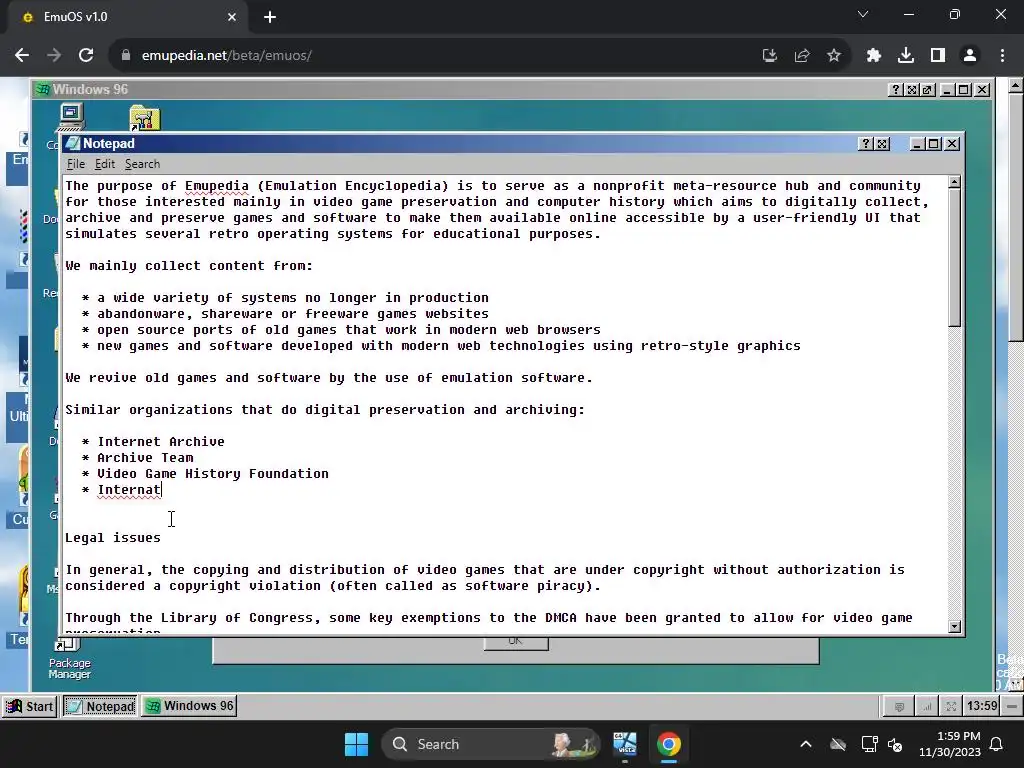Click the misspelled word Emupedia in Notepad

point(217,186)
